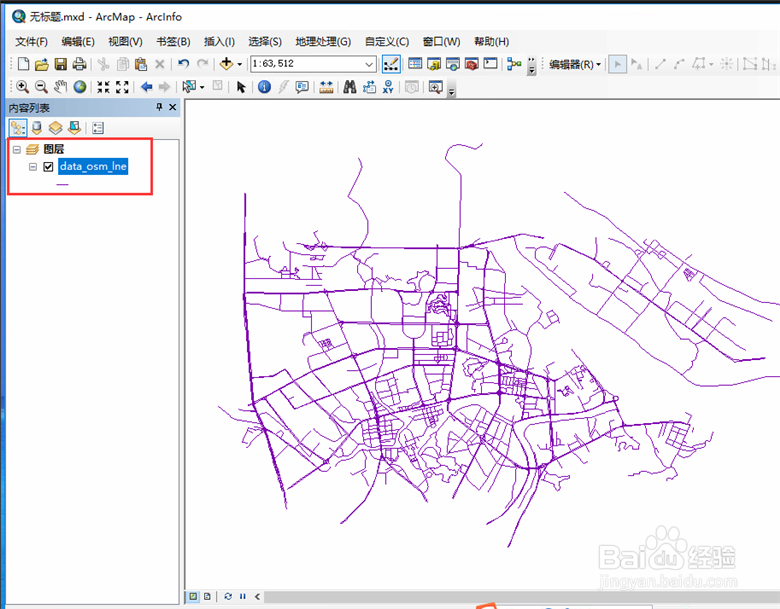Refresh the map display
The width and height of the screenshot is (780, 609).
tap(228, 596)
